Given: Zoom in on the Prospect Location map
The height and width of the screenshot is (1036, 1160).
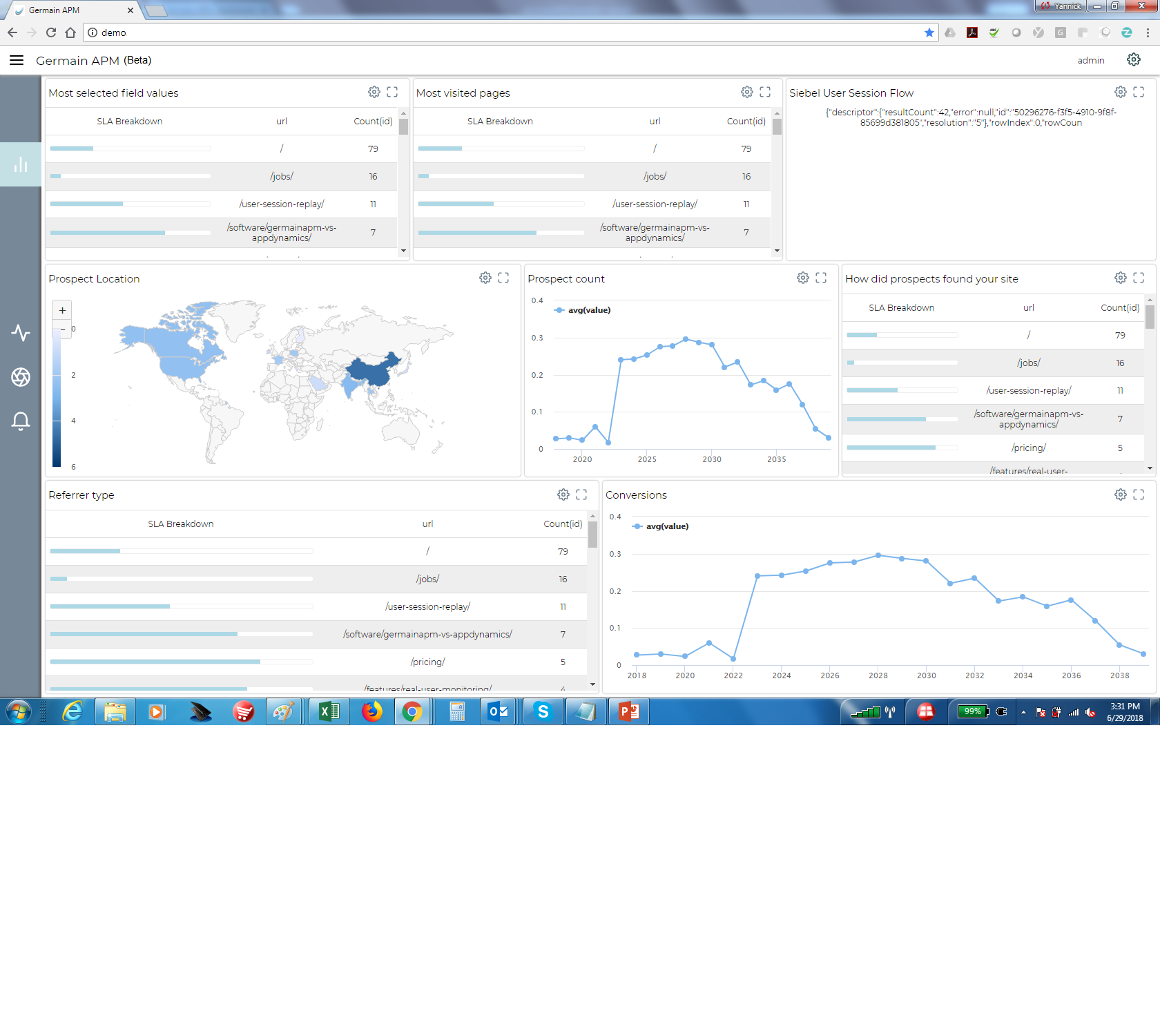Looking at the screenshot, I should pyautogui.click(x=62, y=311).
